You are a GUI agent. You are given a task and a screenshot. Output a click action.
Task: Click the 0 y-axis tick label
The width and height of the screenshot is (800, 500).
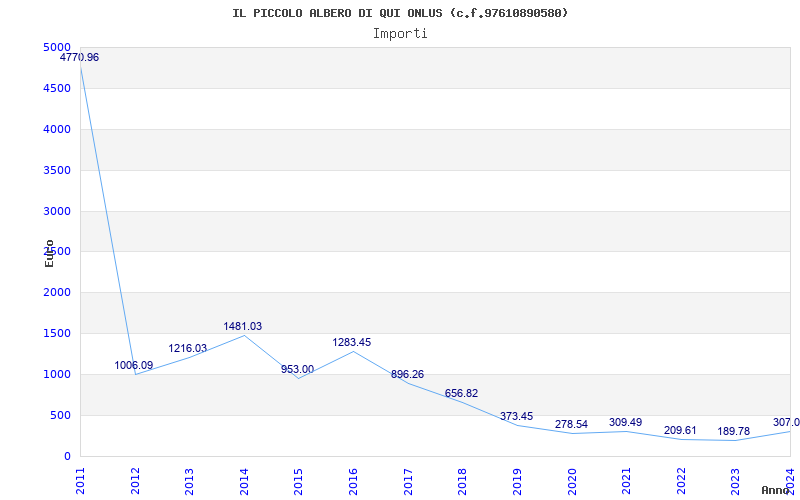[67, 456]
